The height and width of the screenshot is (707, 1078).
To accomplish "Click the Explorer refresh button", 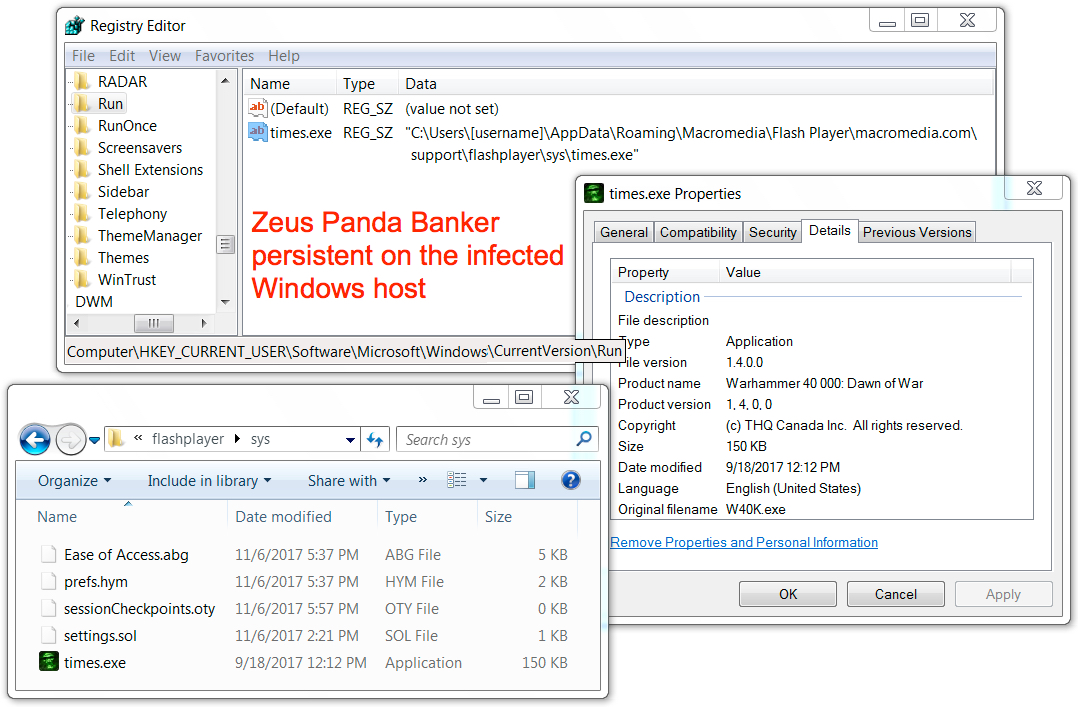I will pyautogui.click(x=375, y=439).
